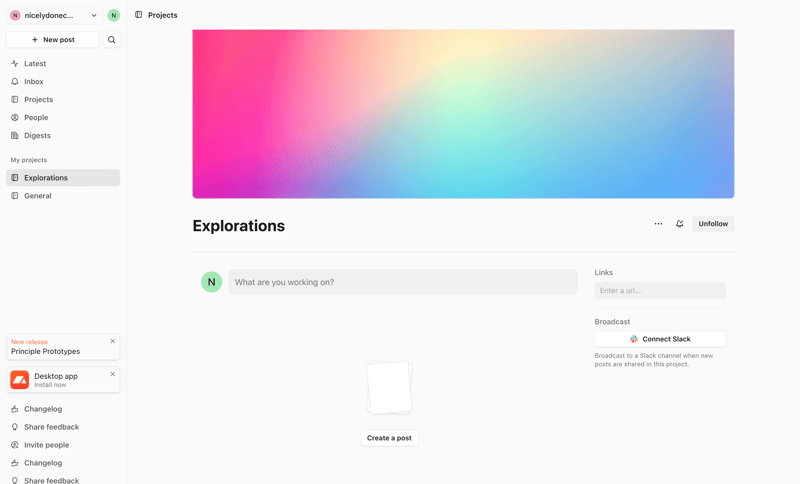Go to Latest feed
Viewport: 800px width, 484px height.
63,64
